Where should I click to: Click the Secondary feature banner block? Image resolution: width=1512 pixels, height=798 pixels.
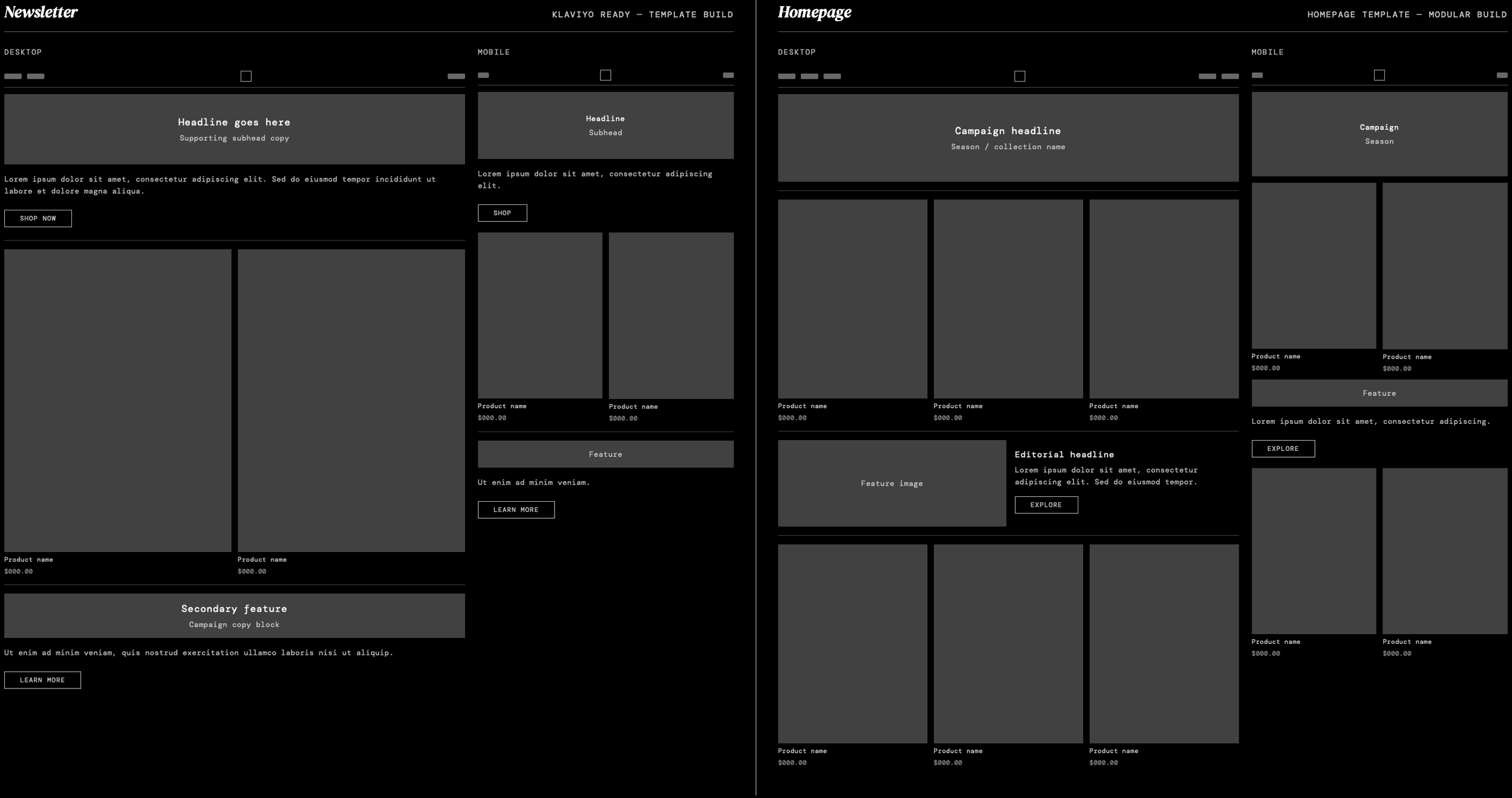pyautogui.click(x=234, y=615)
